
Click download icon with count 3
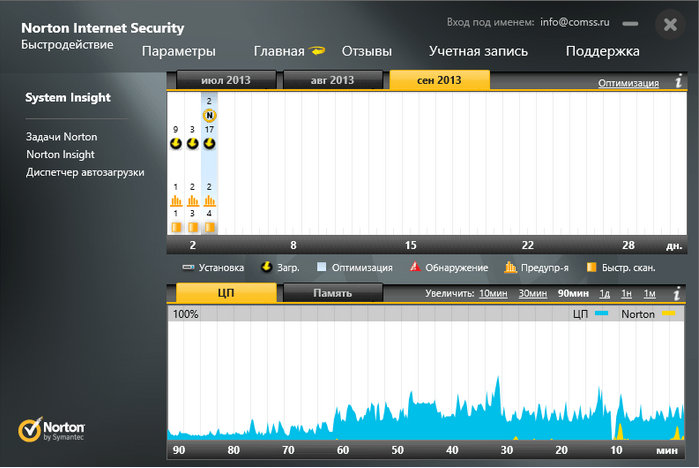coord(192,144)
